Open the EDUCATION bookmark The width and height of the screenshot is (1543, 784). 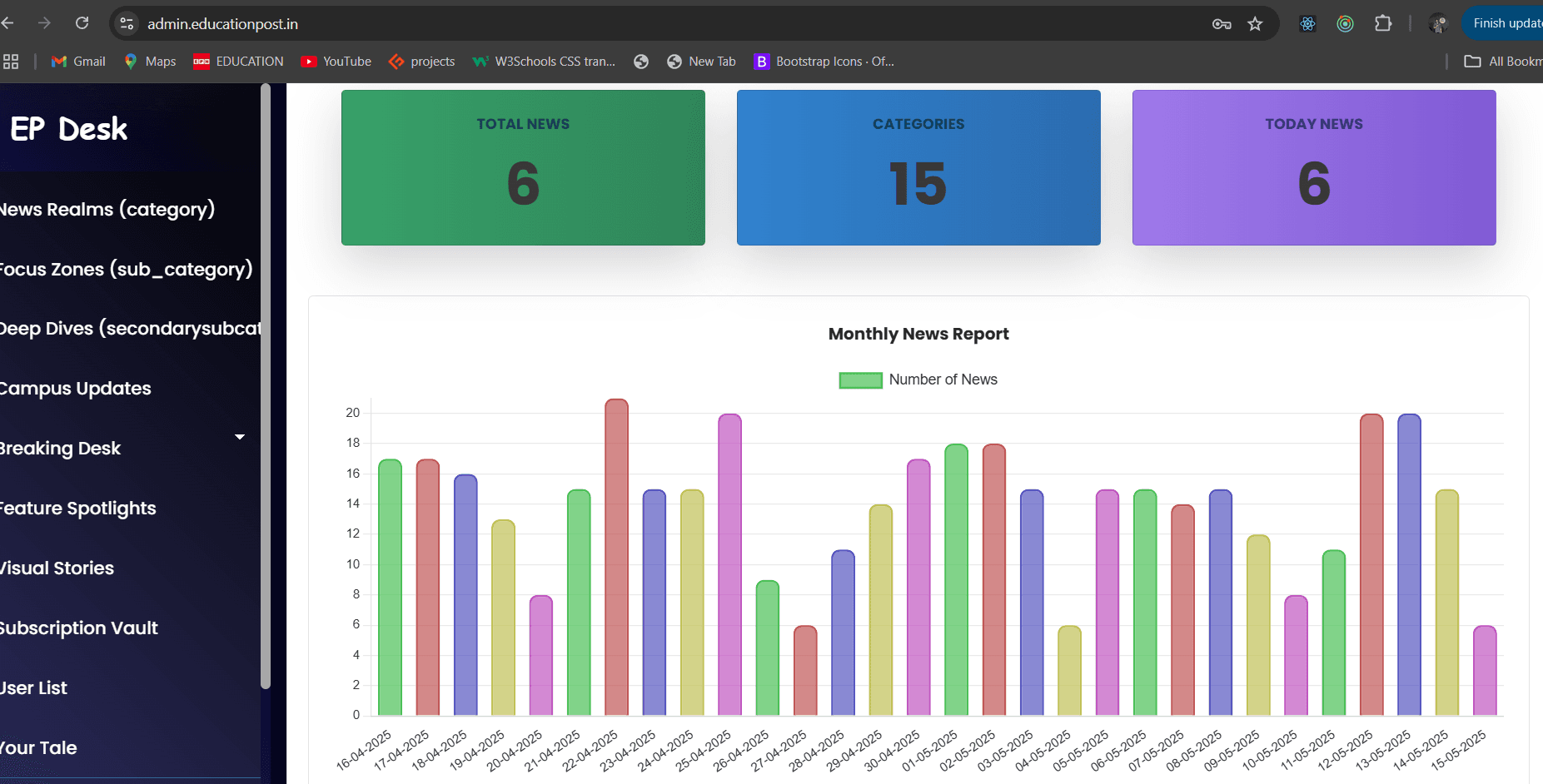pyautogui.click(x=238, y=61)
